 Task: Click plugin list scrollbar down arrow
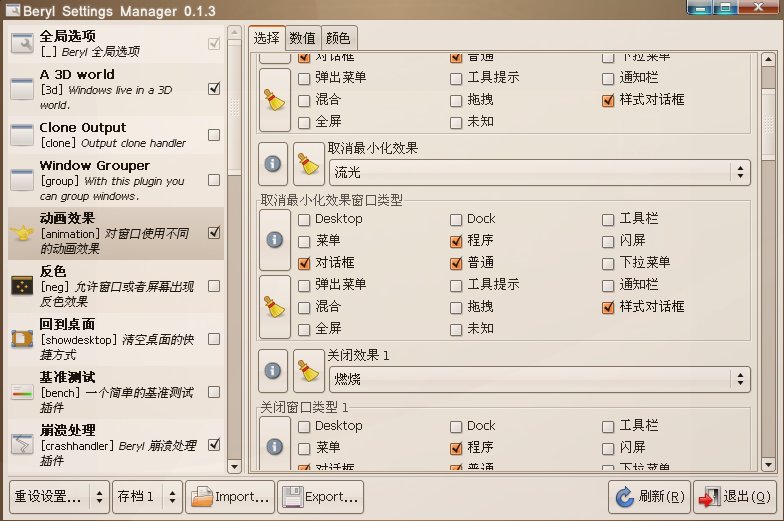click(x=234, y=466)
